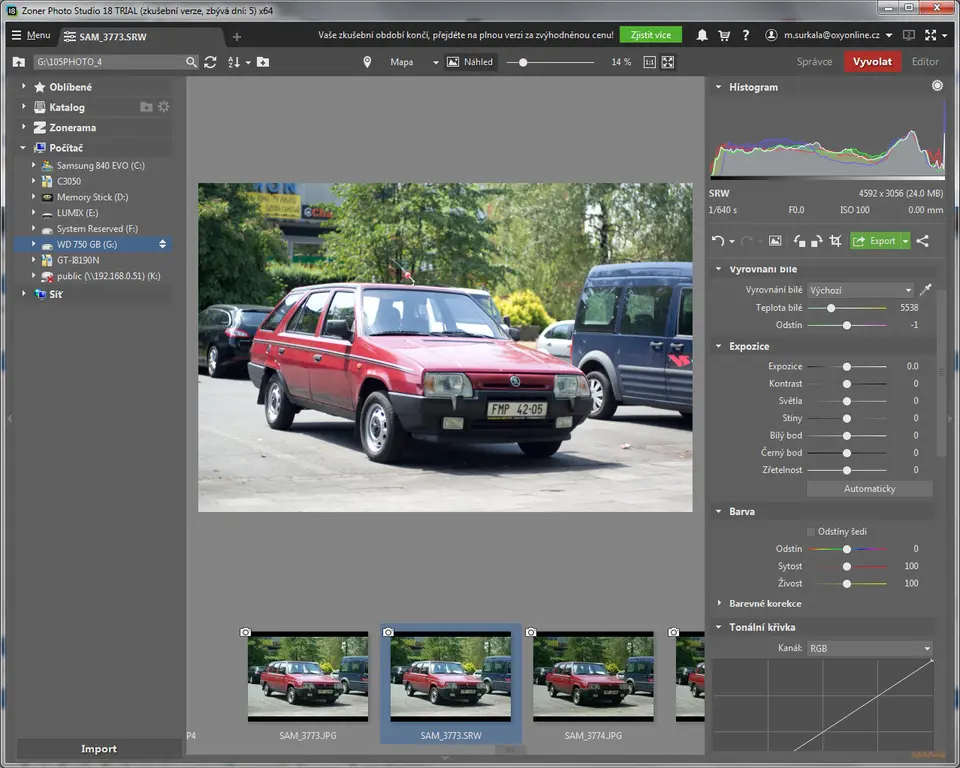This screenshot has width=960, height=768.
Task: Rotate the photo left with the toolbar icon
Action: point(799,241)
